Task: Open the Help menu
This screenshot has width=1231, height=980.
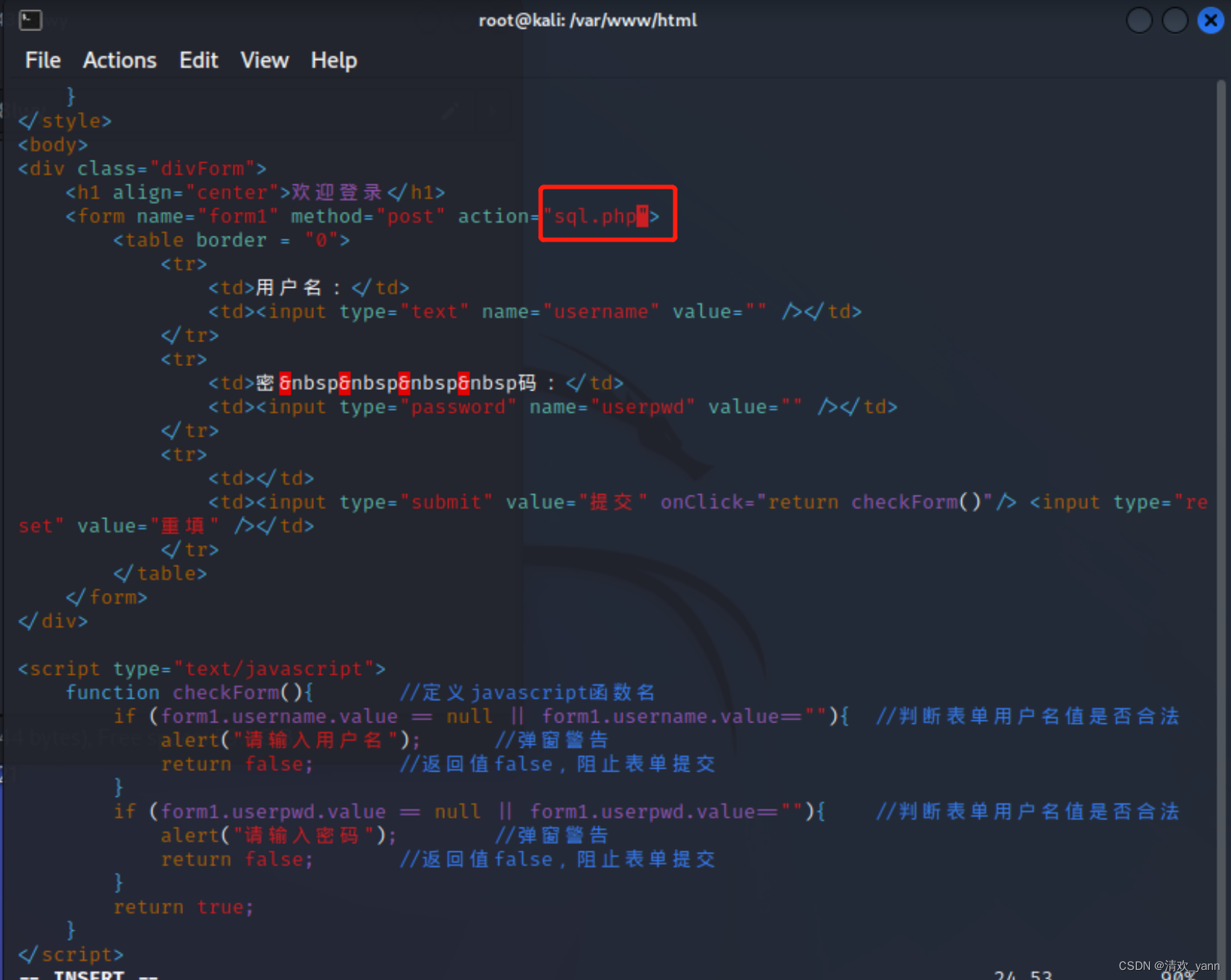Action: (x=333, y=60)
